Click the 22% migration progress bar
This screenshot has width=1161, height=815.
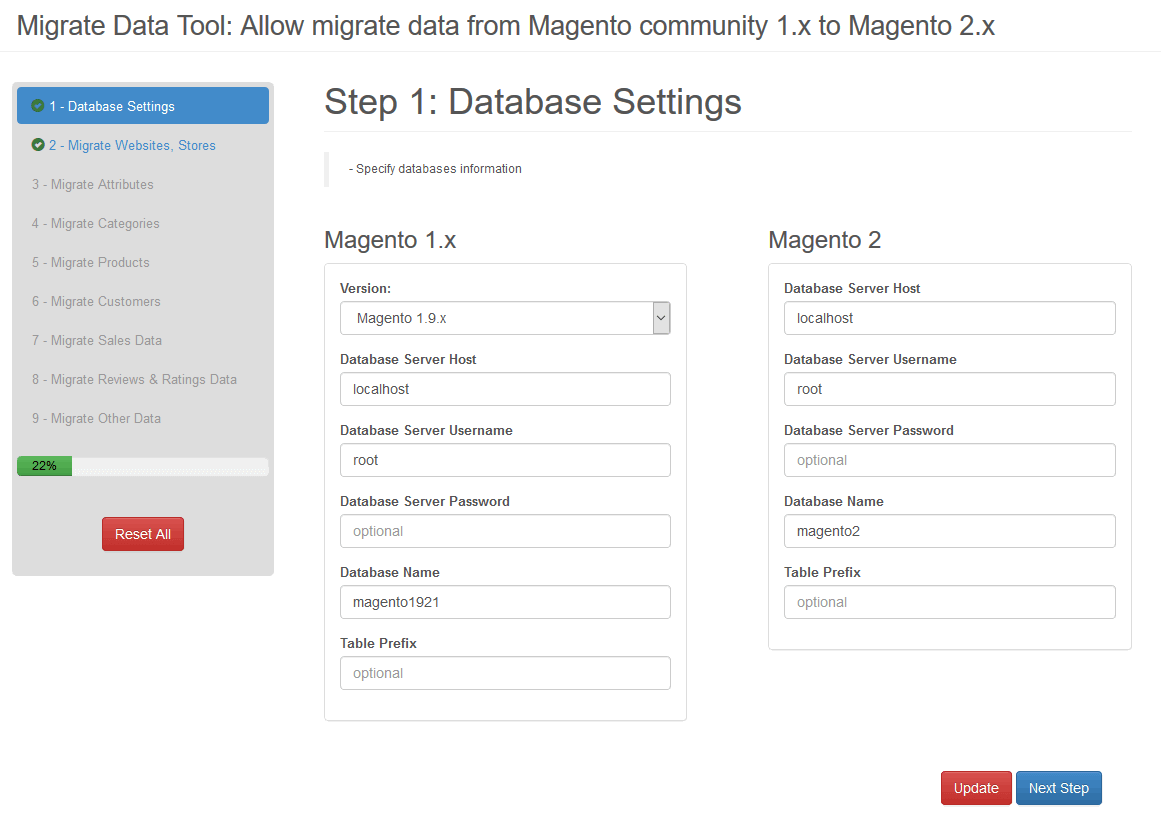[x=142, y=466]
